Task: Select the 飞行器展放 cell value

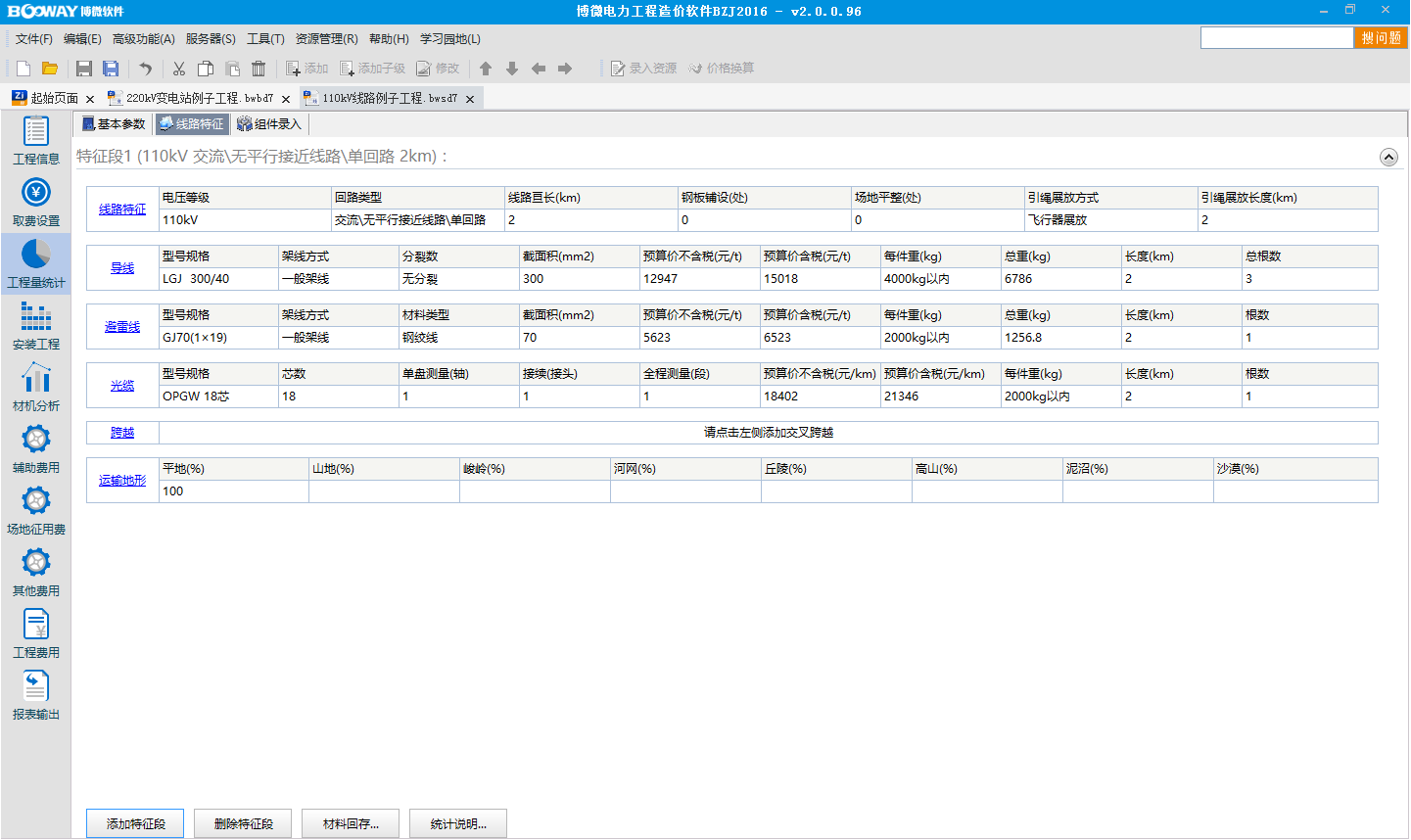Action: (x=1110, y=220)
